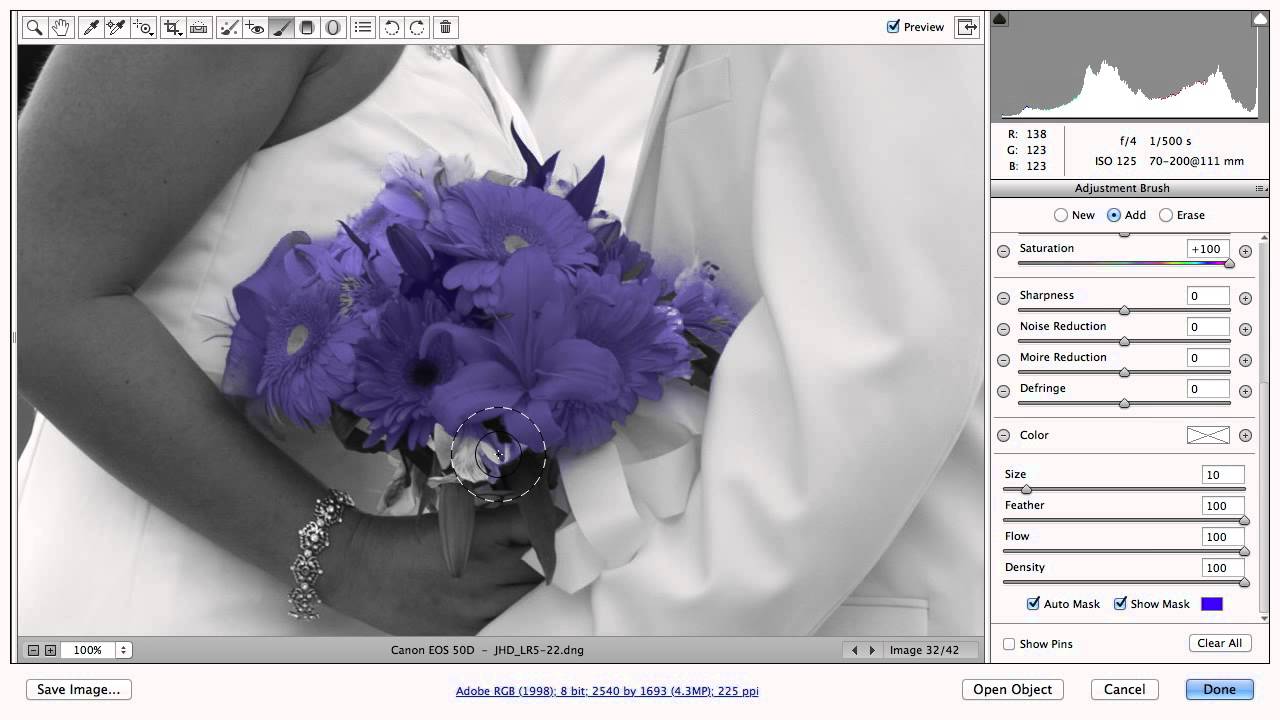Rotate image counterclockwise
Screen dimensions: 1280x720
pos(392,28)
